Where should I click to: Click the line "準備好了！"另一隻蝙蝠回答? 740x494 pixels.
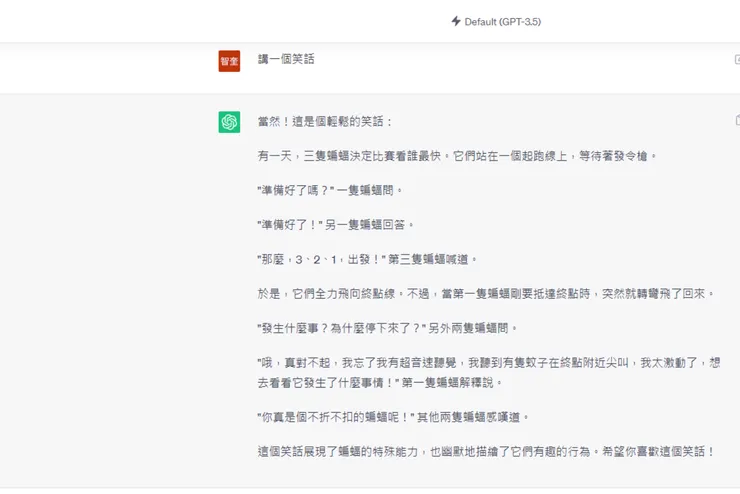click(336, 225)
